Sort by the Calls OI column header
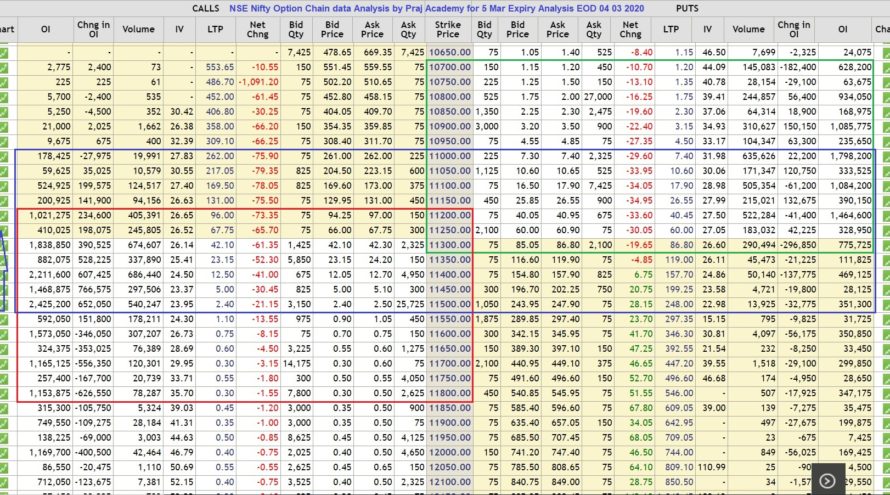 (45, 30)
